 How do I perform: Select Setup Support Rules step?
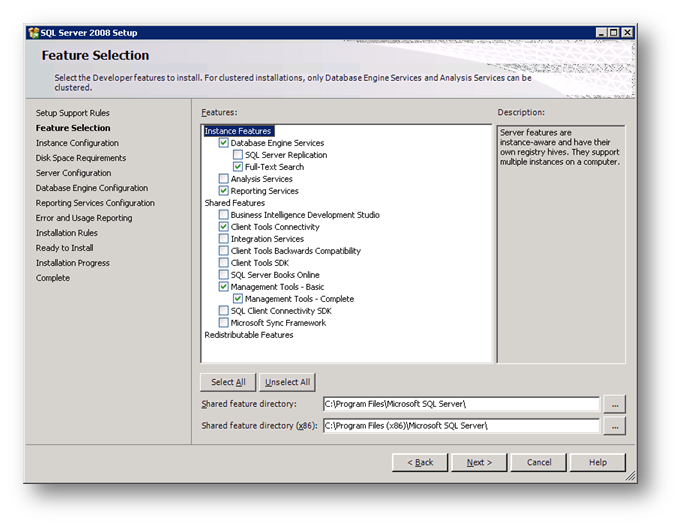pos(73,113)
